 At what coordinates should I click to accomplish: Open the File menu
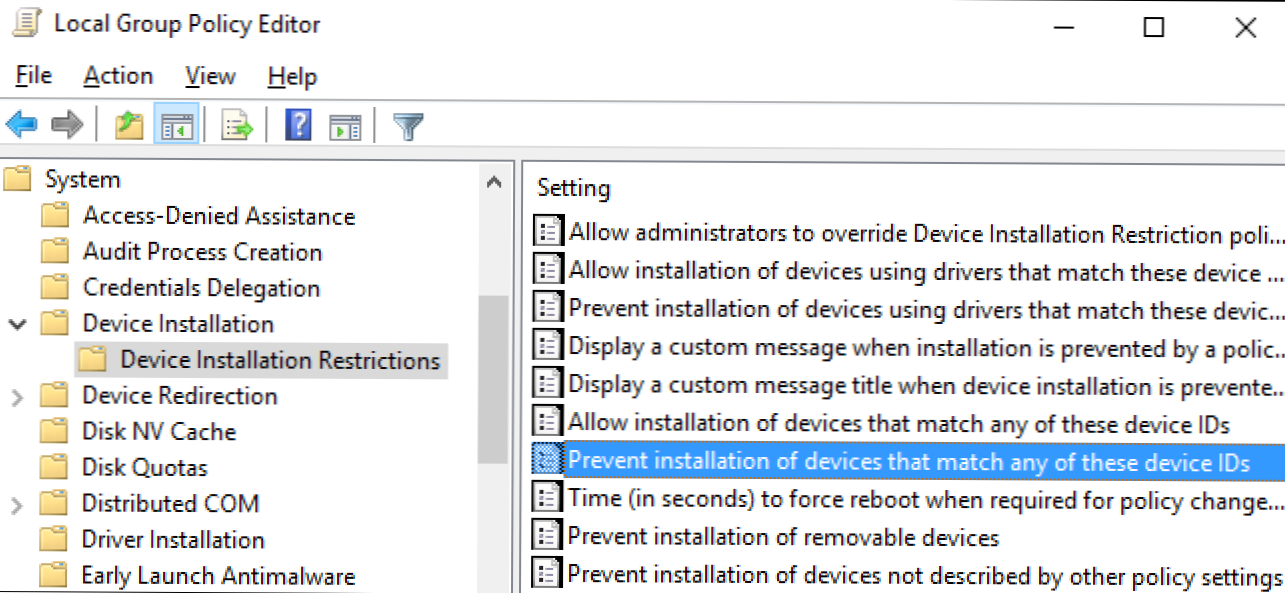point(34,76)
